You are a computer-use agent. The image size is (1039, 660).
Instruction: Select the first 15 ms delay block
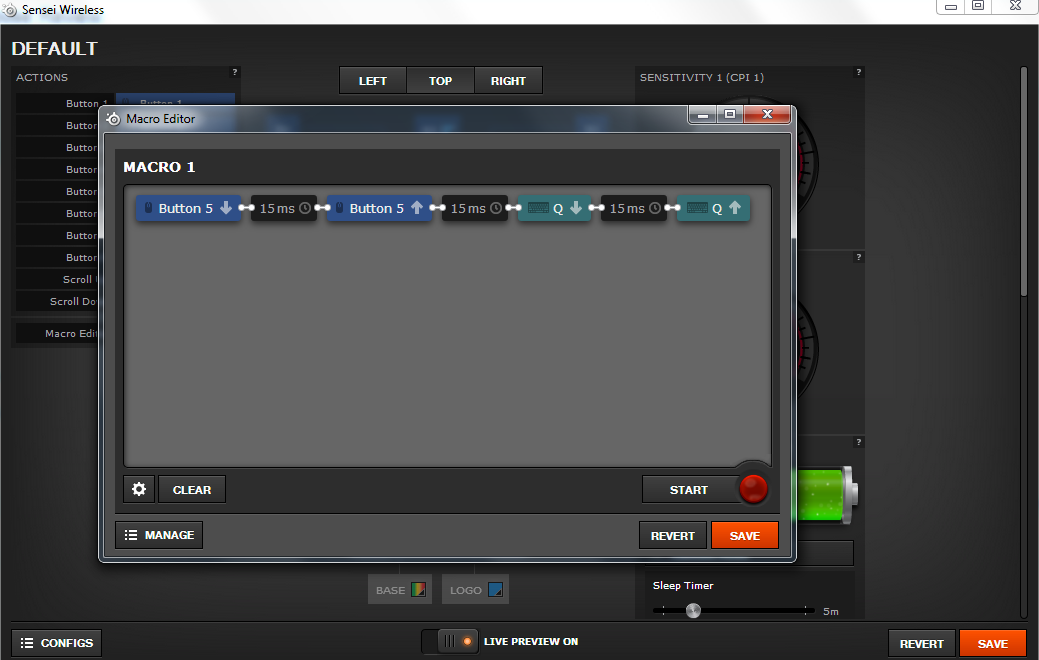pyautogui.click(x=284, y=208)
